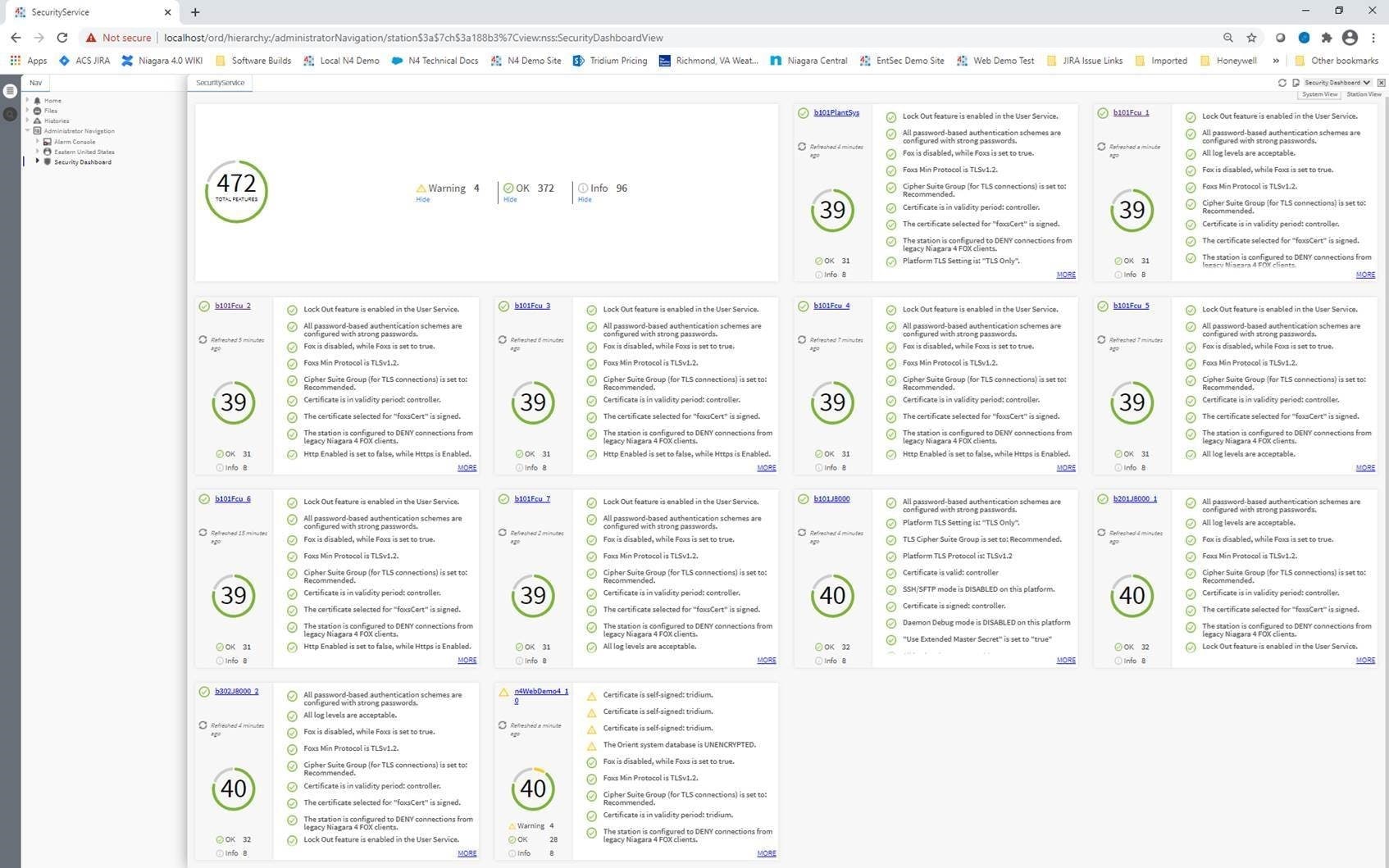Image resolution: width=1389 pixels, height=868 pixels.
Task: Expand the Home node in the Nav tree
Action: [28, 100]
